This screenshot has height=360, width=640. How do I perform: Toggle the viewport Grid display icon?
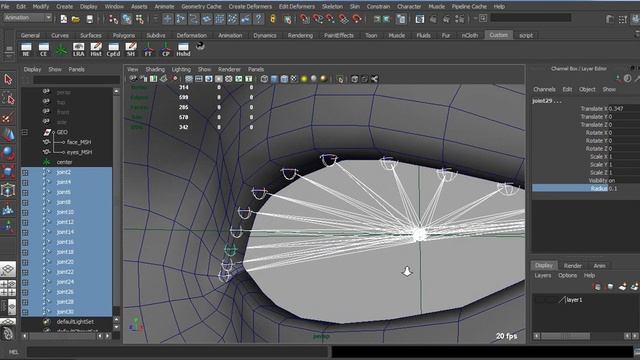tap(189, 79)
